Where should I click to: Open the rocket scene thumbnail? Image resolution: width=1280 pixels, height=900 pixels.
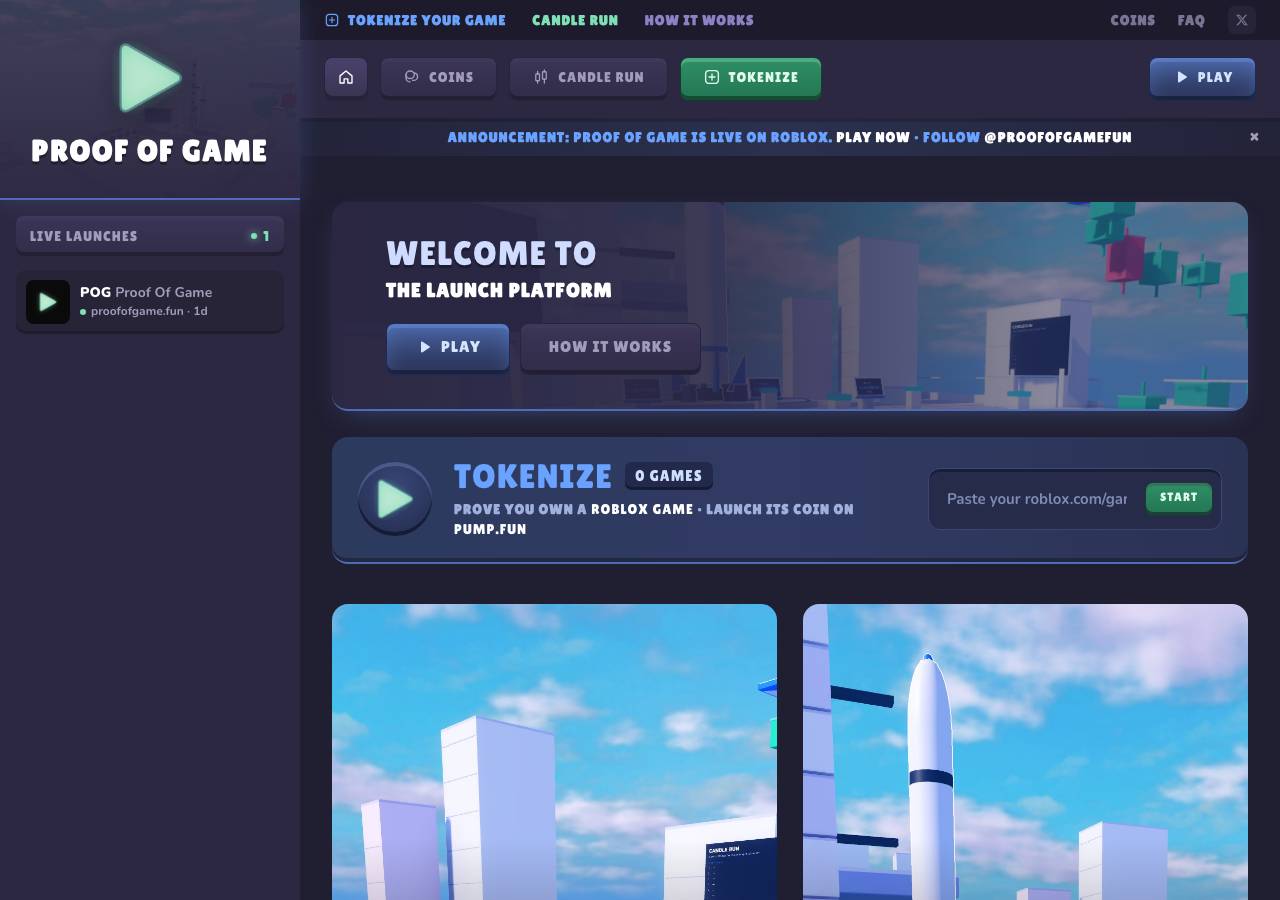coord(1025,752)
